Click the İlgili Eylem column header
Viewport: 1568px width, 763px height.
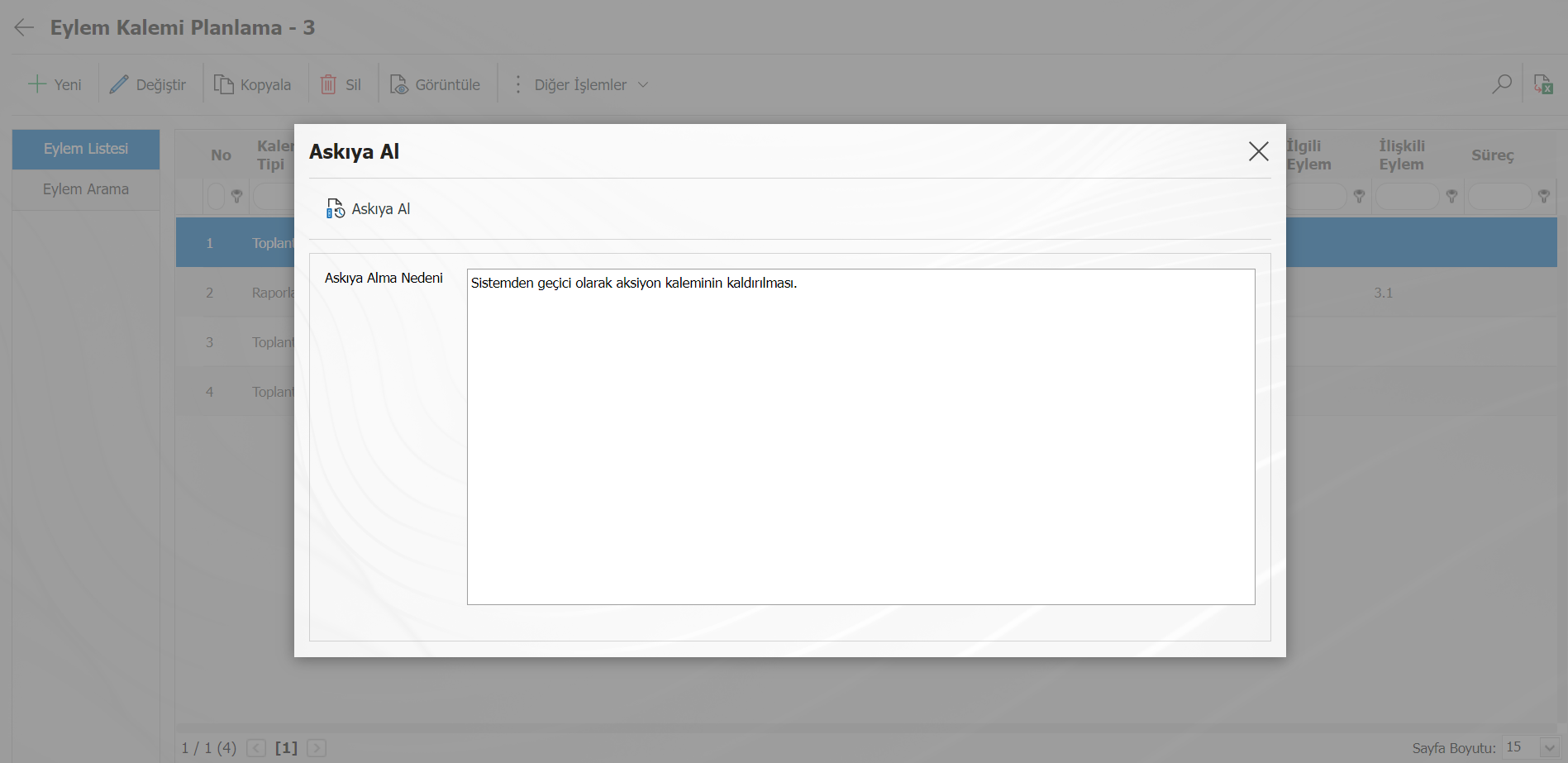pyautogui.click(x=1308, y=155)
